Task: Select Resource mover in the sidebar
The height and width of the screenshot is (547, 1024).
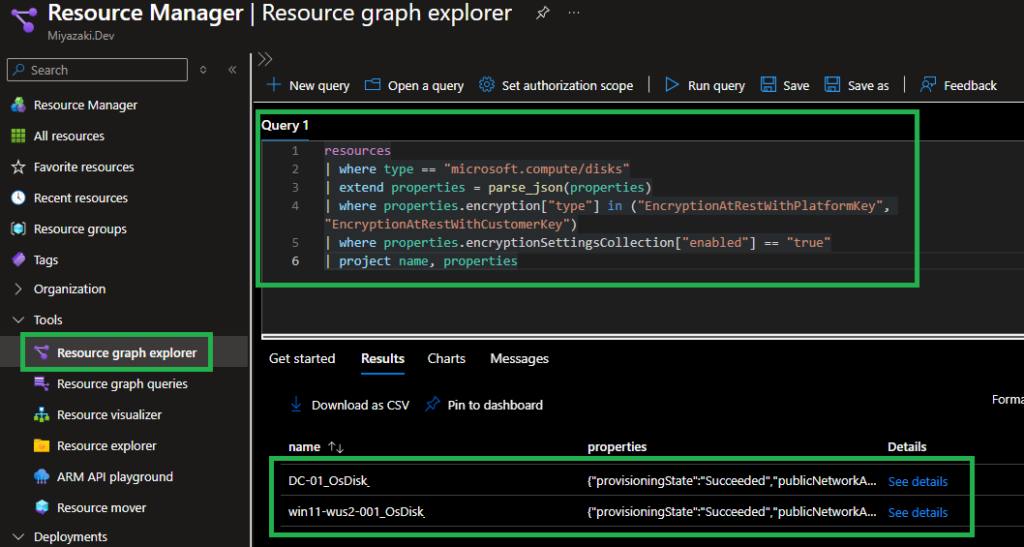Action: click(x=101, y=508)
